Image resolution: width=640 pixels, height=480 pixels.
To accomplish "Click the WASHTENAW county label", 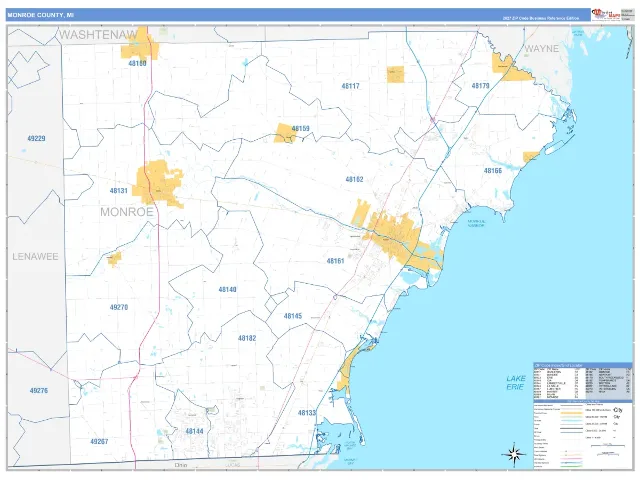I will click(98, 35).
